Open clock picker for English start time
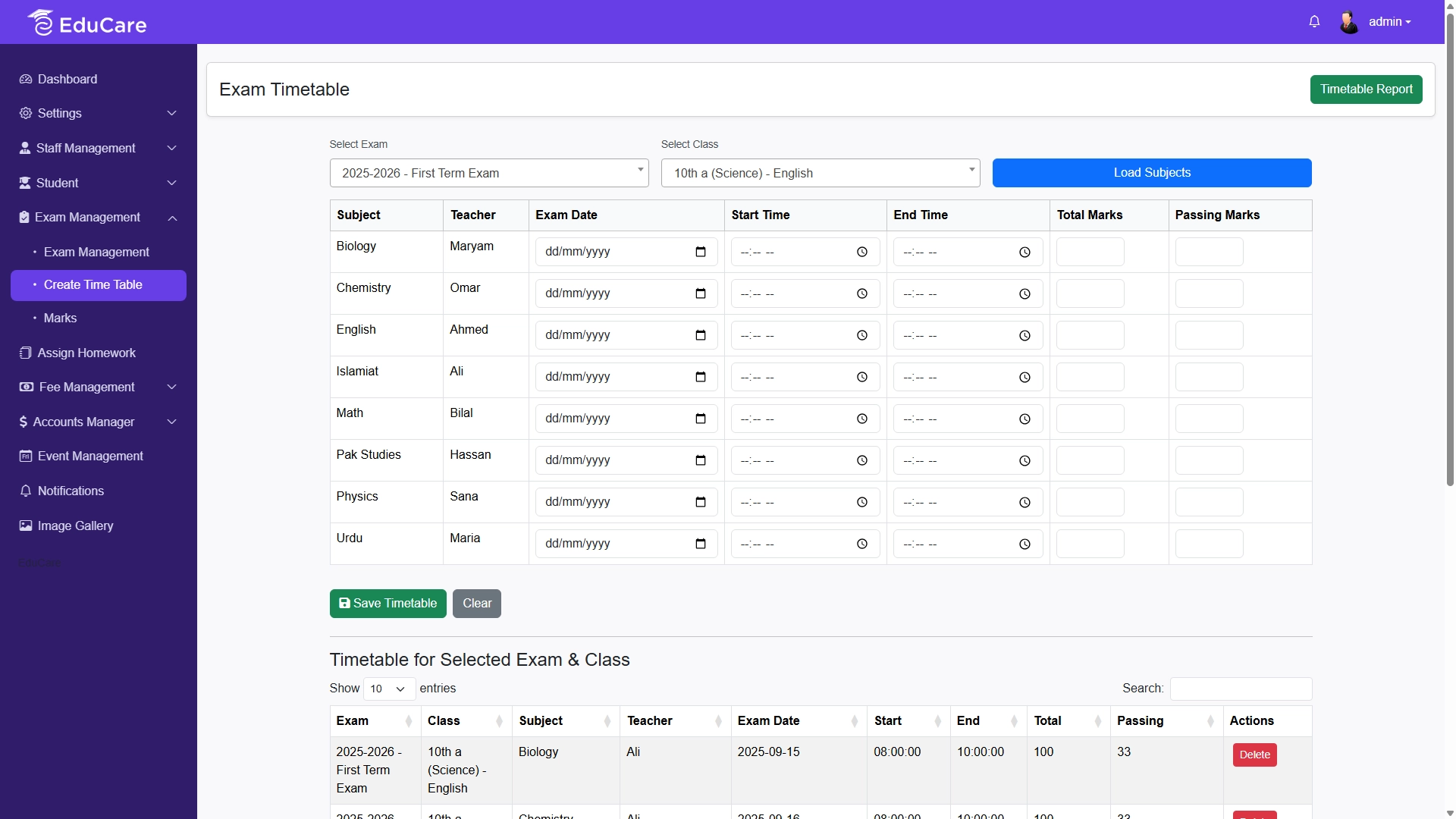Viewport: 1456px width, 819px height. 862,335
